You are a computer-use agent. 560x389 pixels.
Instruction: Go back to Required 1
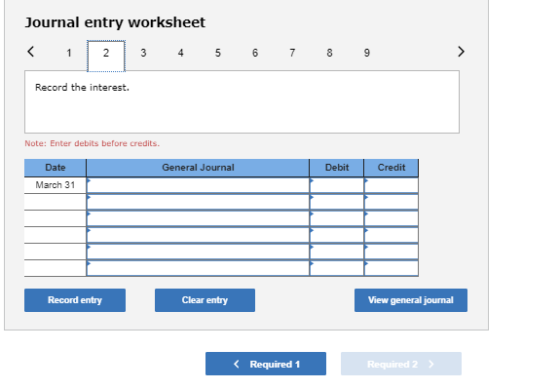tap(266, 364)
